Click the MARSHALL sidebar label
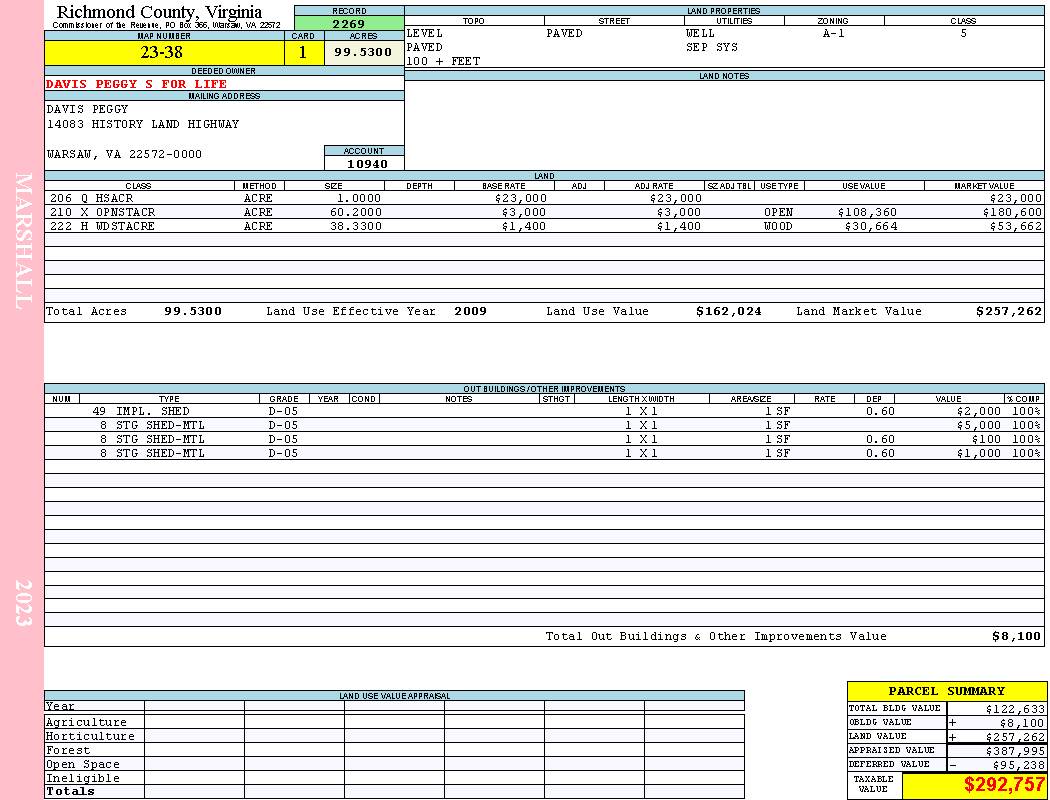This screenshot has height=800, width=1050. click(23, 241)
